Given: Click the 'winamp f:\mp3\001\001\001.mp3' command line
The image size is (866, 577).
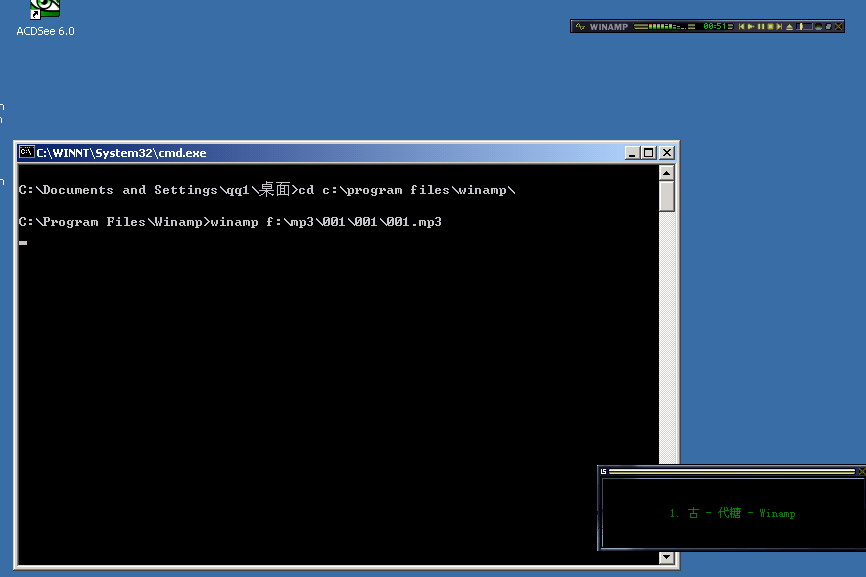Looking at the screenshot, I should (326, 222).
